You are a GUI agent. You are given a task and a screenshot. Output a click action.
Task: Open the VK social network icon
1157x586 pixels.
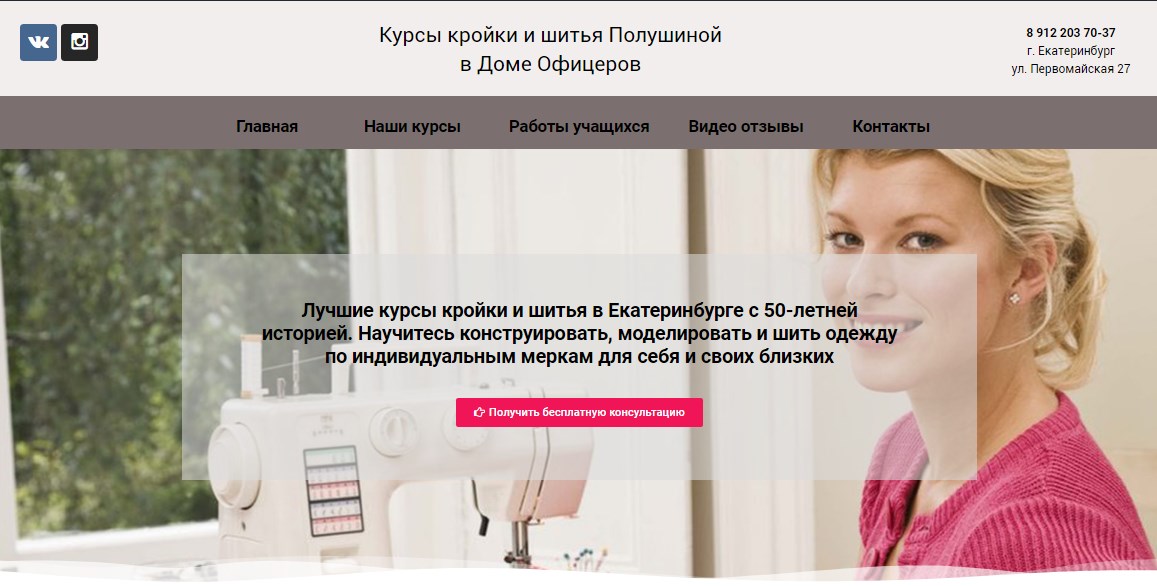38,42
